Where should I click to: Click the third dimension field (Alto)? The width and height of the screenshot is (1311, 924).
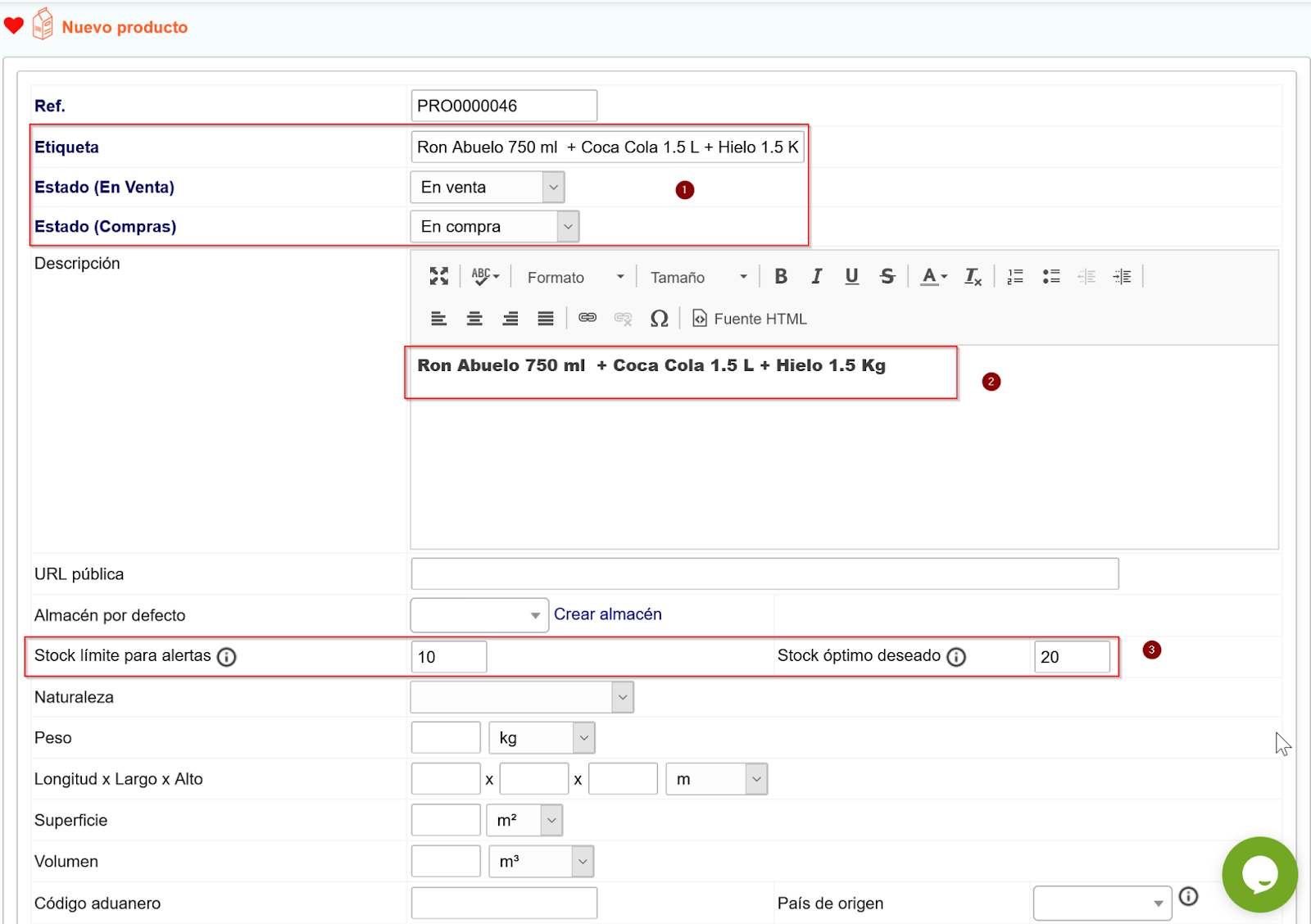623,779
